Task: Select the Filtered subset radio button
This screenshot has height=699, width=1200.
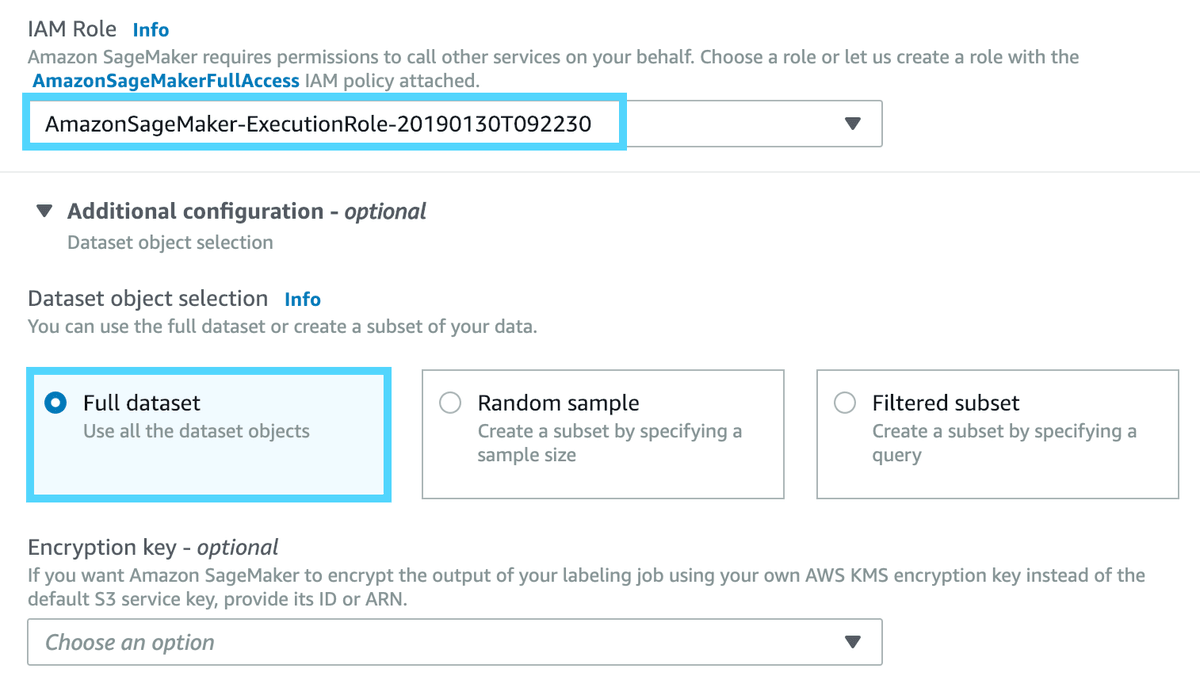Action: tap(845, 403)
